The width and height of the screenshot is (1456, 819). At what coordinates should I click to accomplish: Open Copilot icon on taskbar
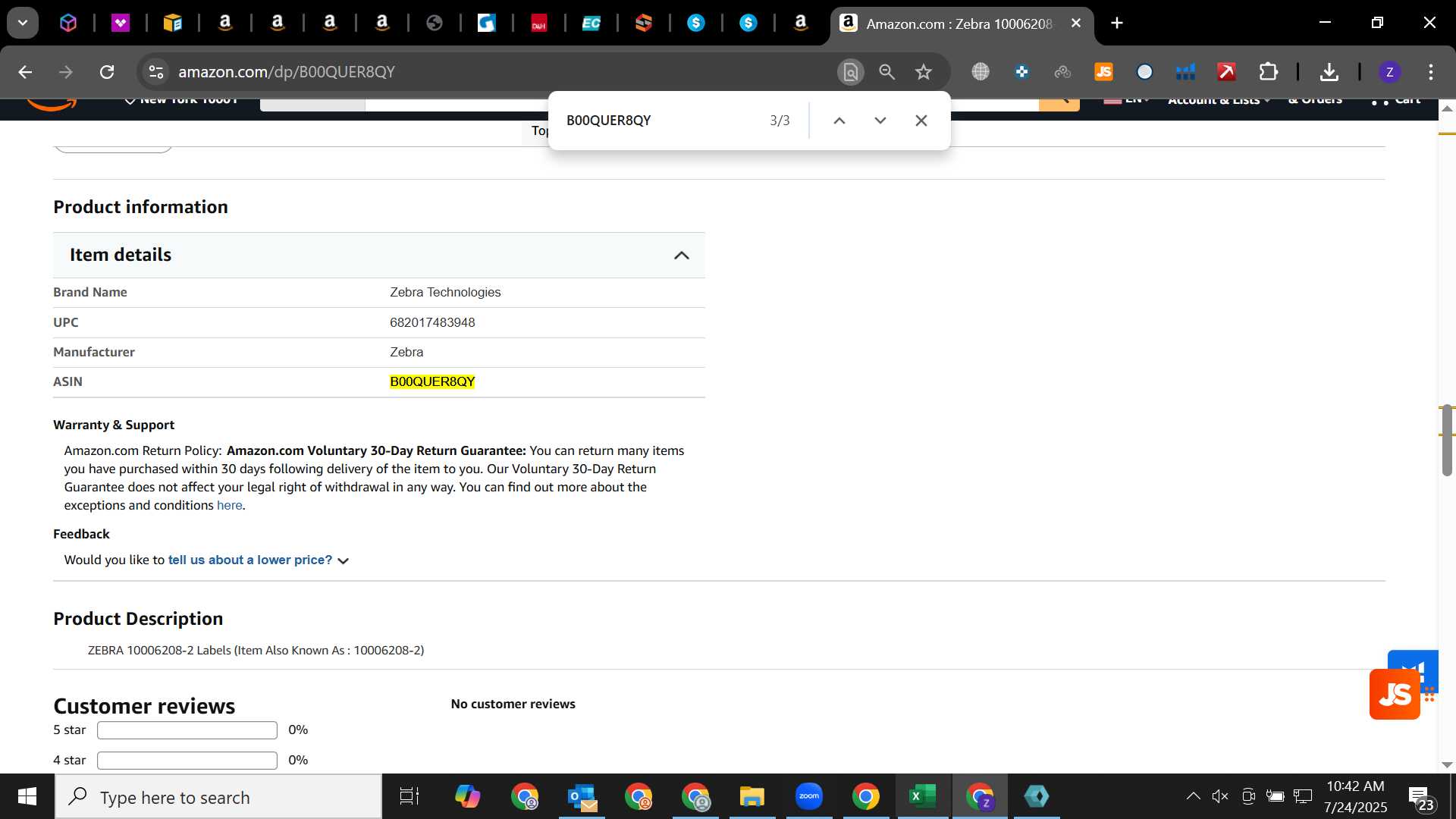pos(467,797)
